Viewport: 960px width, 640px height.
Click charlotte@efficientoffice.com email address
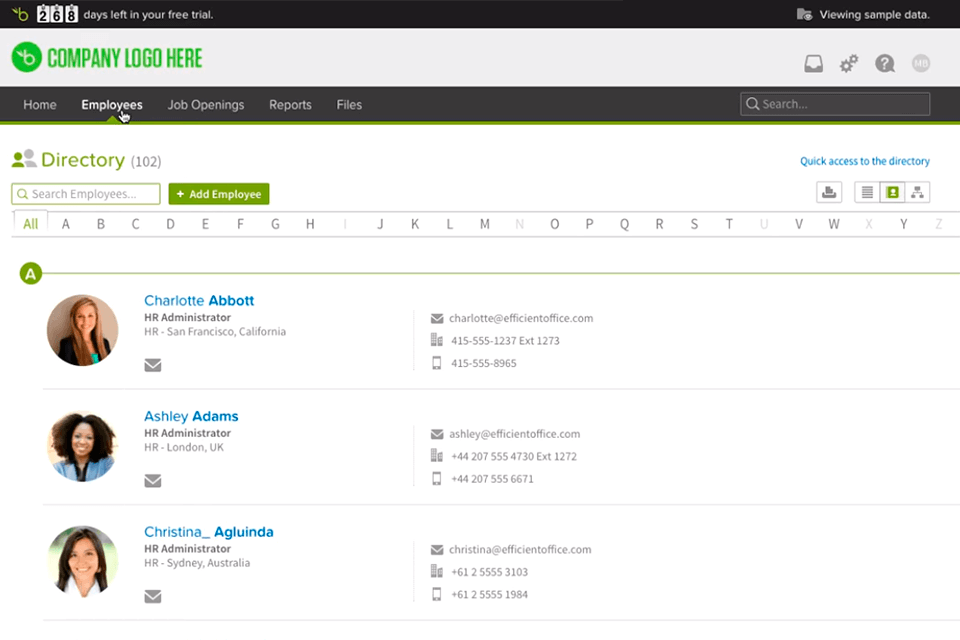point(521,318)
